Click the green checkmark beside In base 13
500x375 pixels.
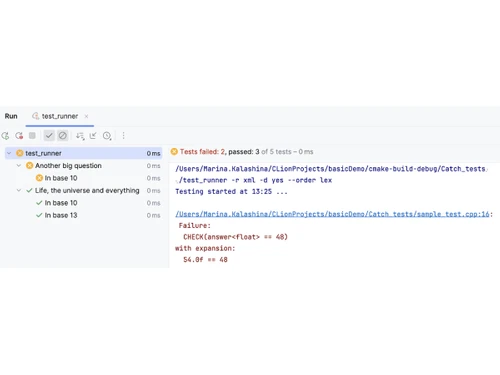point(39,215)
